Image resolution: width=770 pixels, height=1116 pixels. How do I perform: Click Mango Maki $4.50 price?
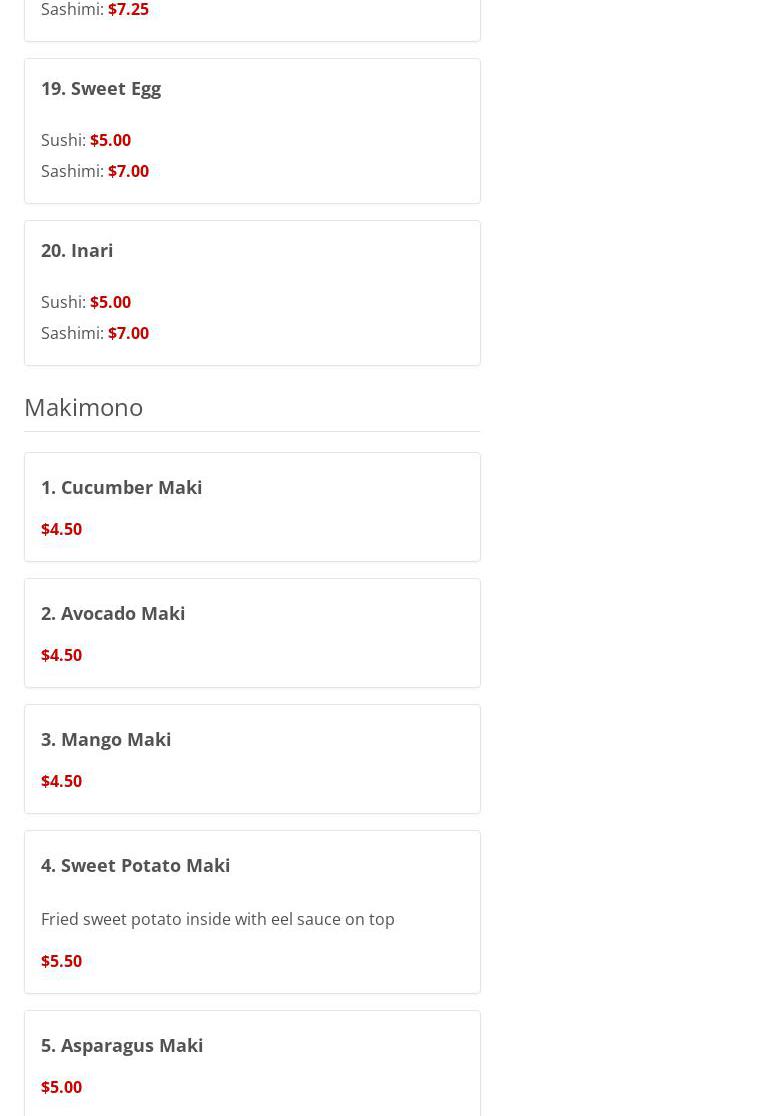pyautogui.click(x=62, y=781)
